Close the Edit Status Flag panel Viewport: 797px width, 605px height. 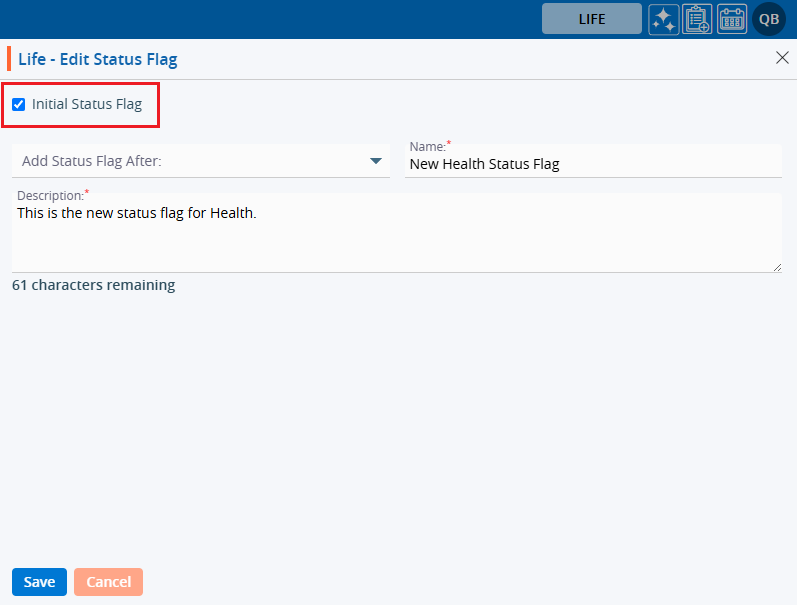pyautogui.click(x=782, y=58)
